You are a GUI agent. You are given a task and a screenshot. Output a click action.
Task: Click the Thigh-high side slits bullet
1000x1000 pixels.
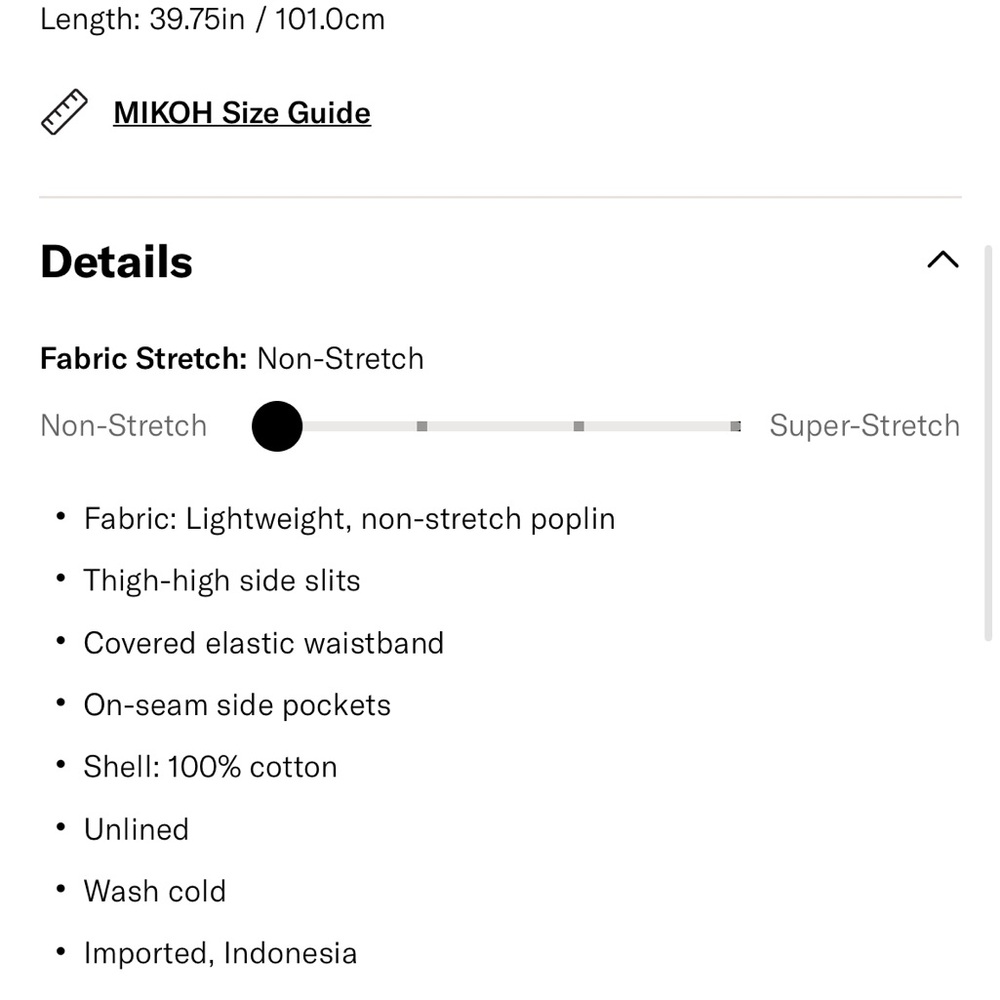pyautogui.click(x=222, y=580)
